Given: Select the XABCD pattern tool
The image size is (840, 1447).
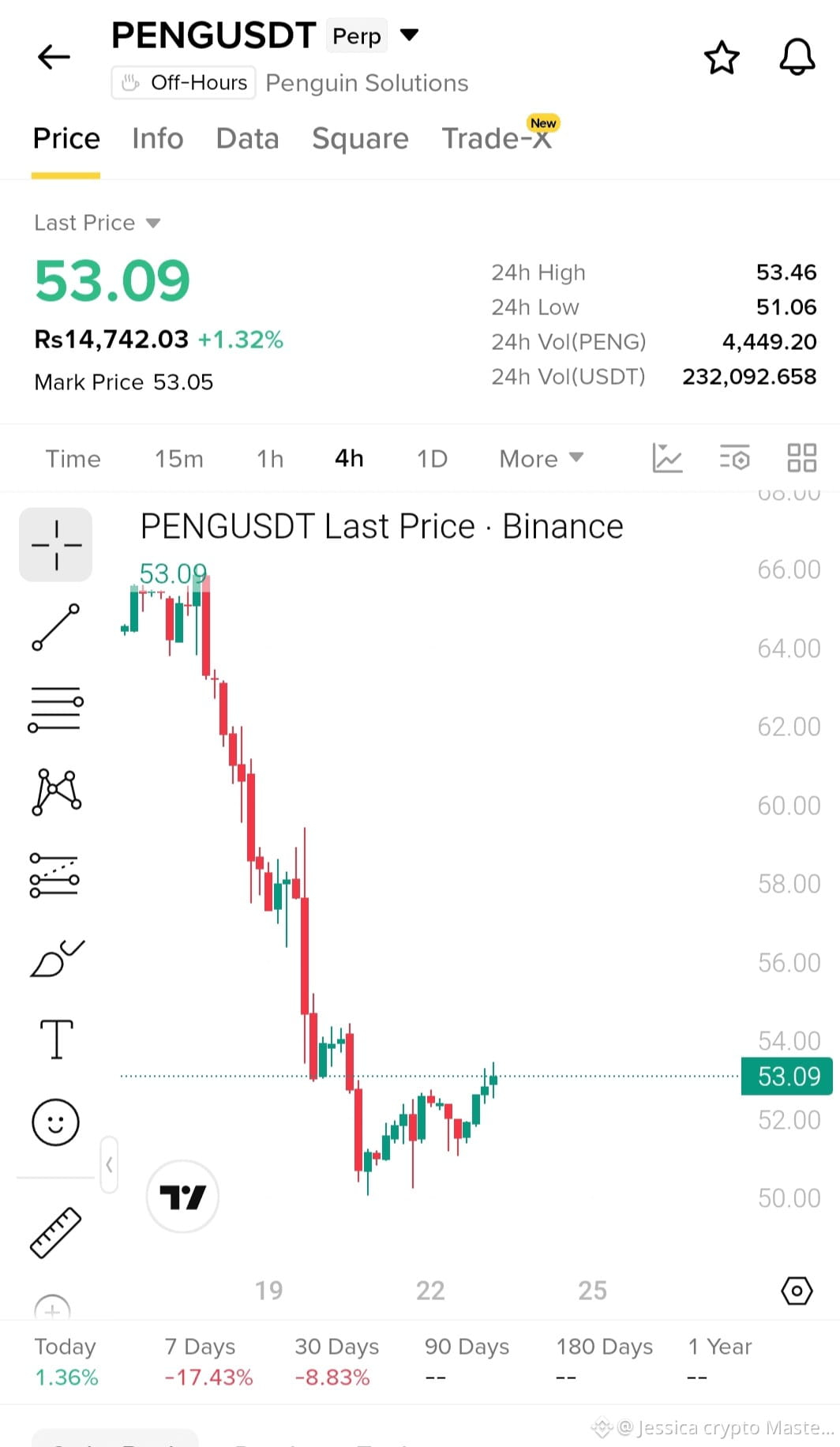Looking at the screenshot, I should pos(56,791).
